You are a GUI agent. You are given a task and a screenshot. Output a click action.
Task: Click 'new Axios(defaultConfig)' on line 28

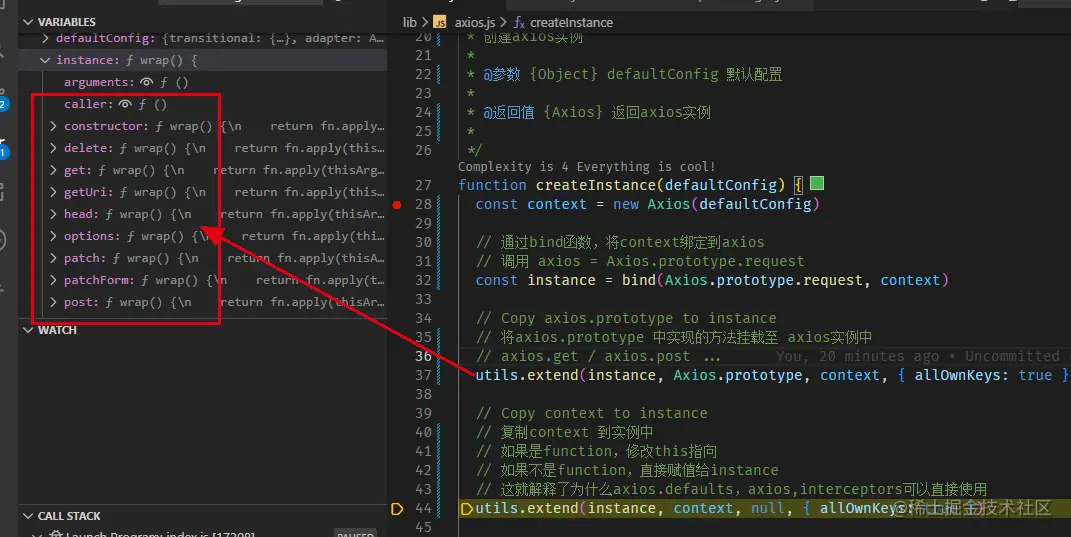click(x=716, y=204)
